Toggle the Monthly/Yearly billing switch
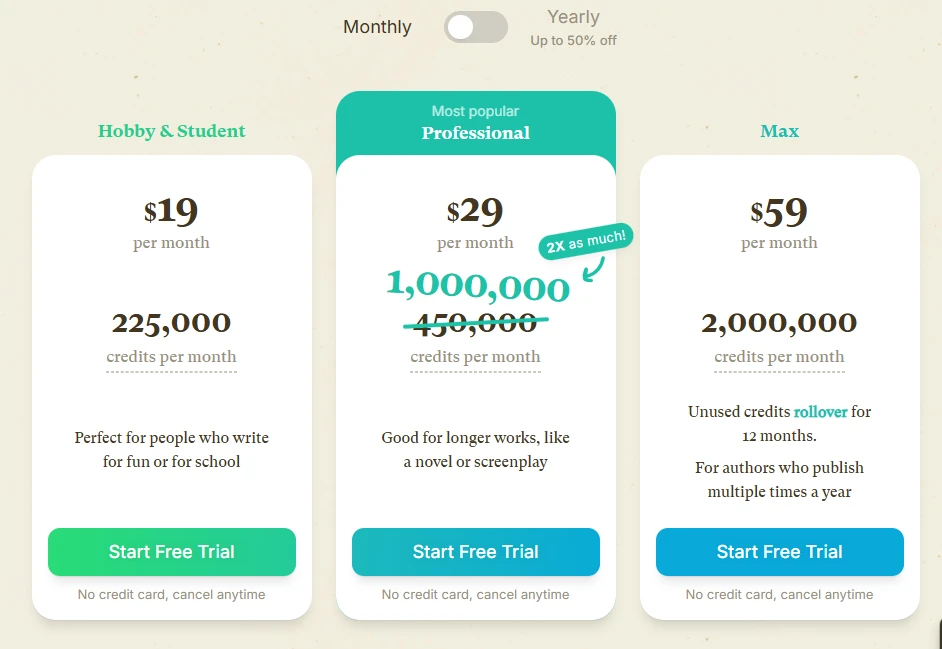The width and height of the screenshot is (942, 649). [475, 27]
